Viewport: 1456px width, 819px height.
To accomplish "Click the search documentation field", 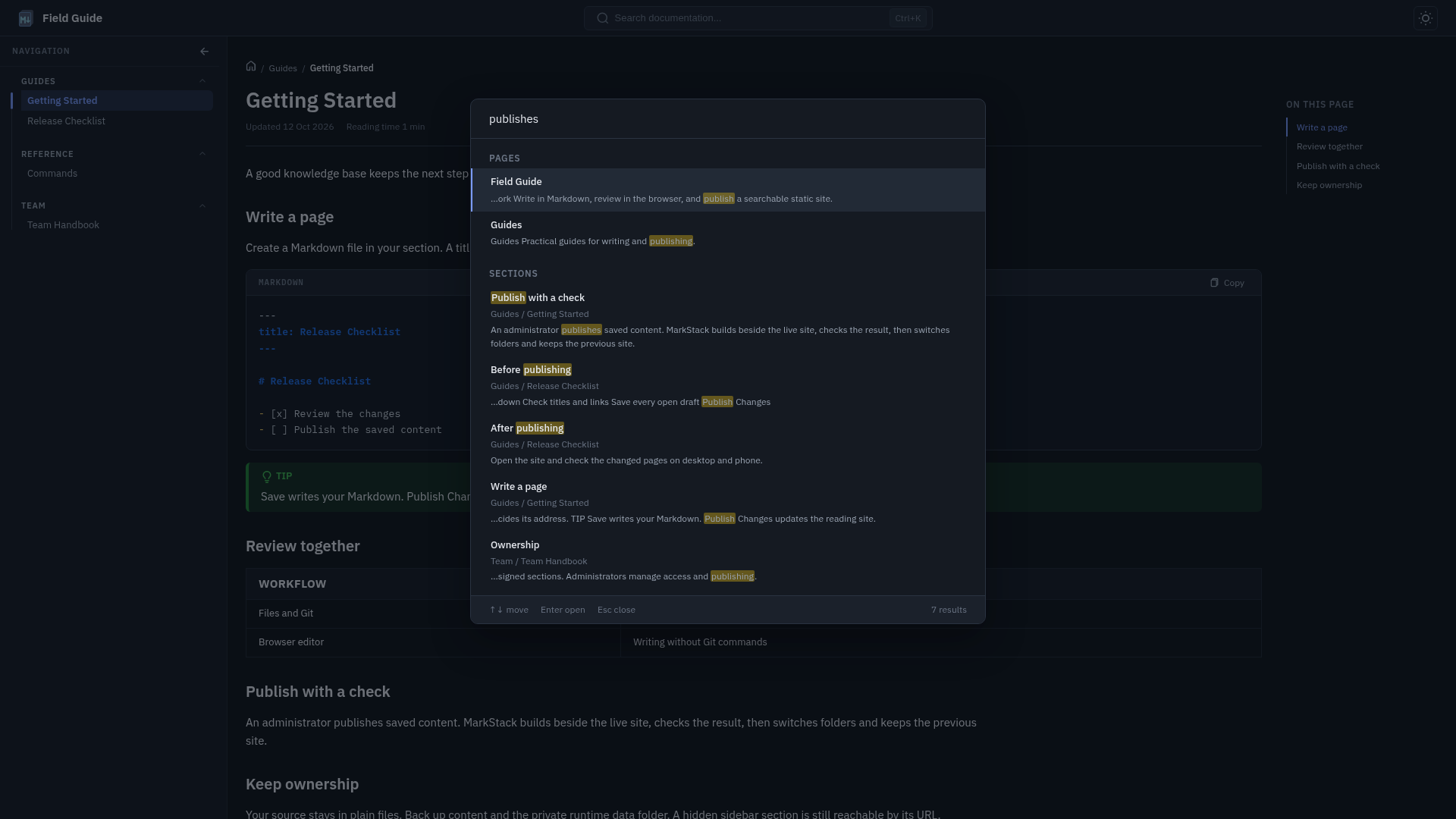I will point(758,18).
